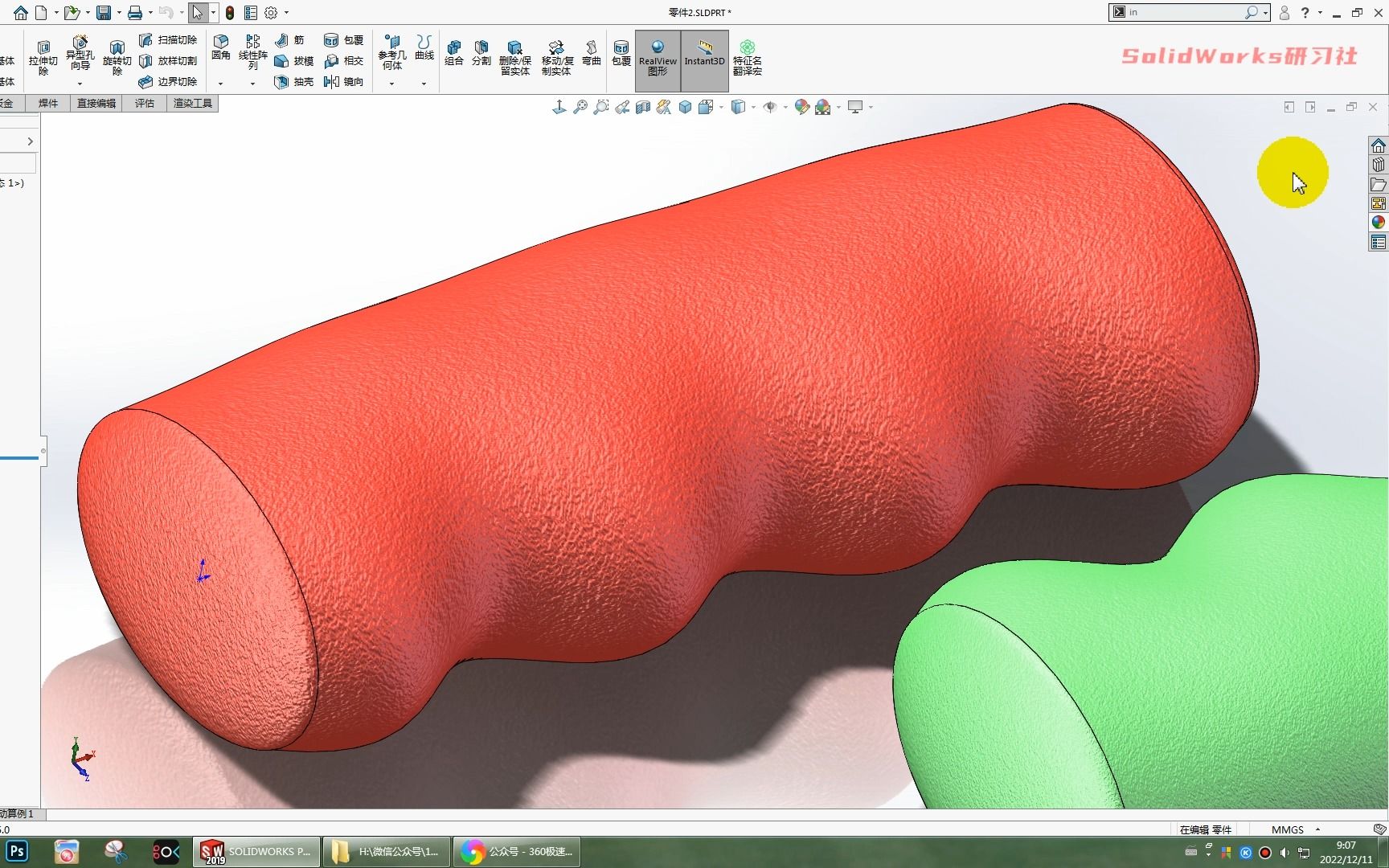Click the Extruded Cut (拉伸切除) tool
This screenshot has width=1389, height=868.
point(43,57)
